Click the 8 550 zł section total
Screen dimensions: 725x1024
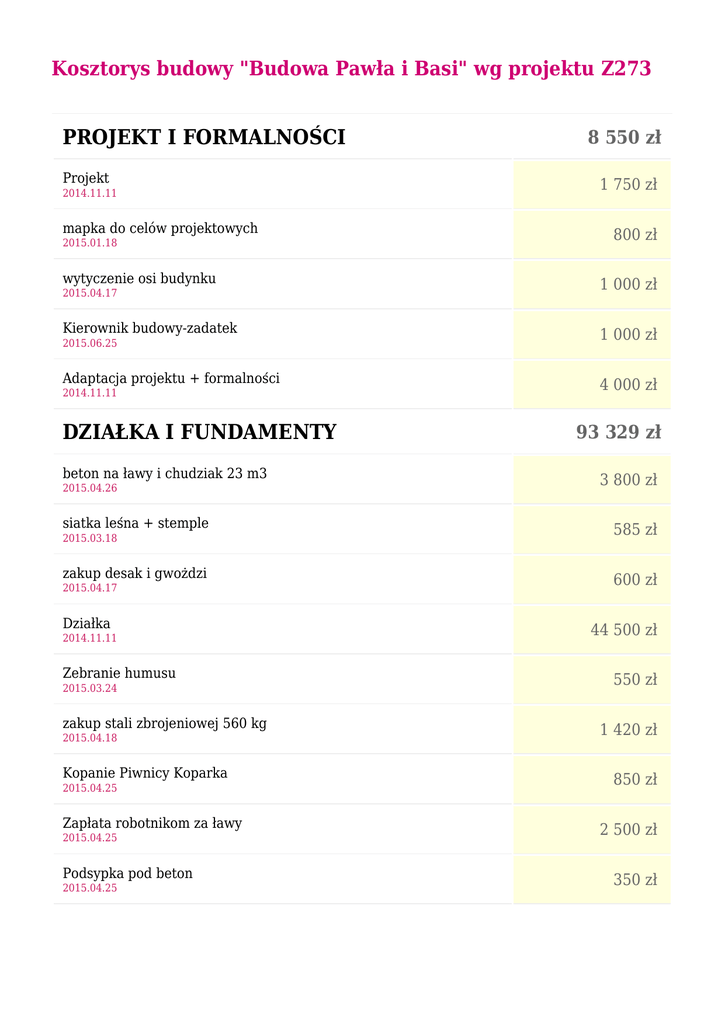(x=624, y=138)
